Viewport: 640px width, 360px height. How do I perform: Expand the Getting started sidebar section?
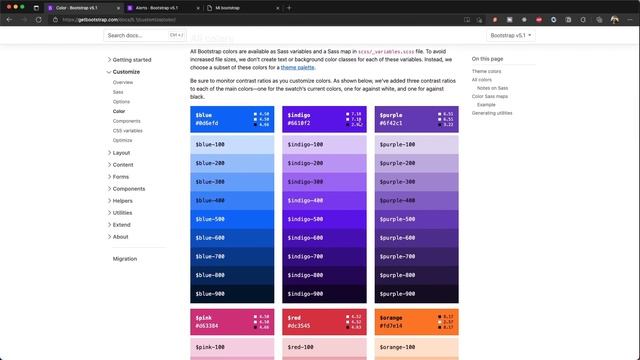pos(129,60)
